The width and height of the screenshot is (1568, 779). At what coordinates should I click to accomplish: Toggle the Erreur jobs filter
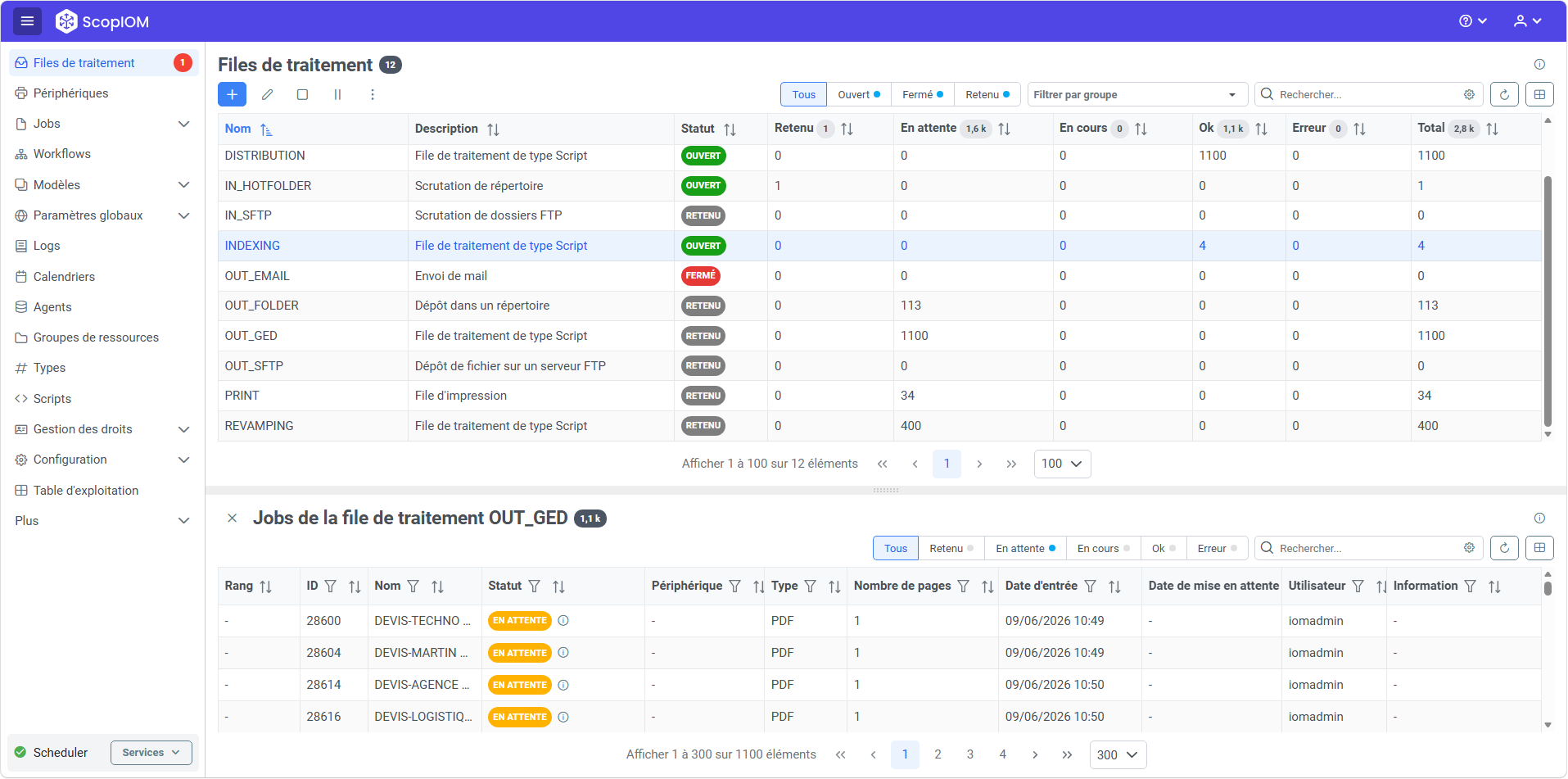1217,548
